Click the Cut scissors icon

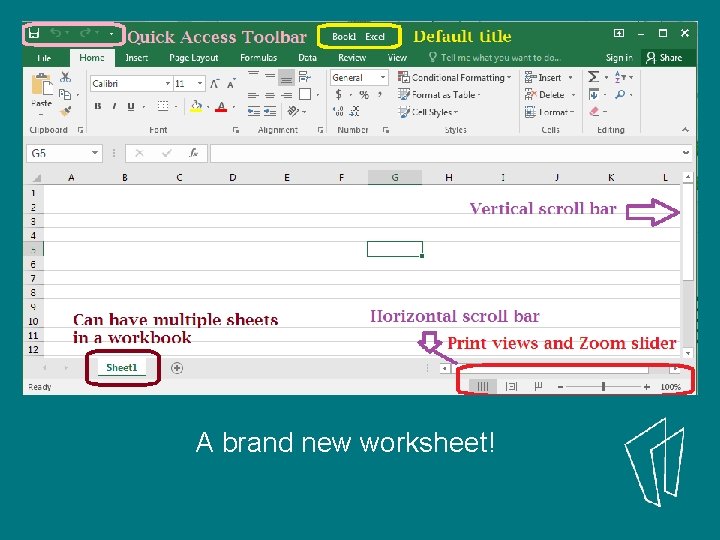click(x=66, y=77)
